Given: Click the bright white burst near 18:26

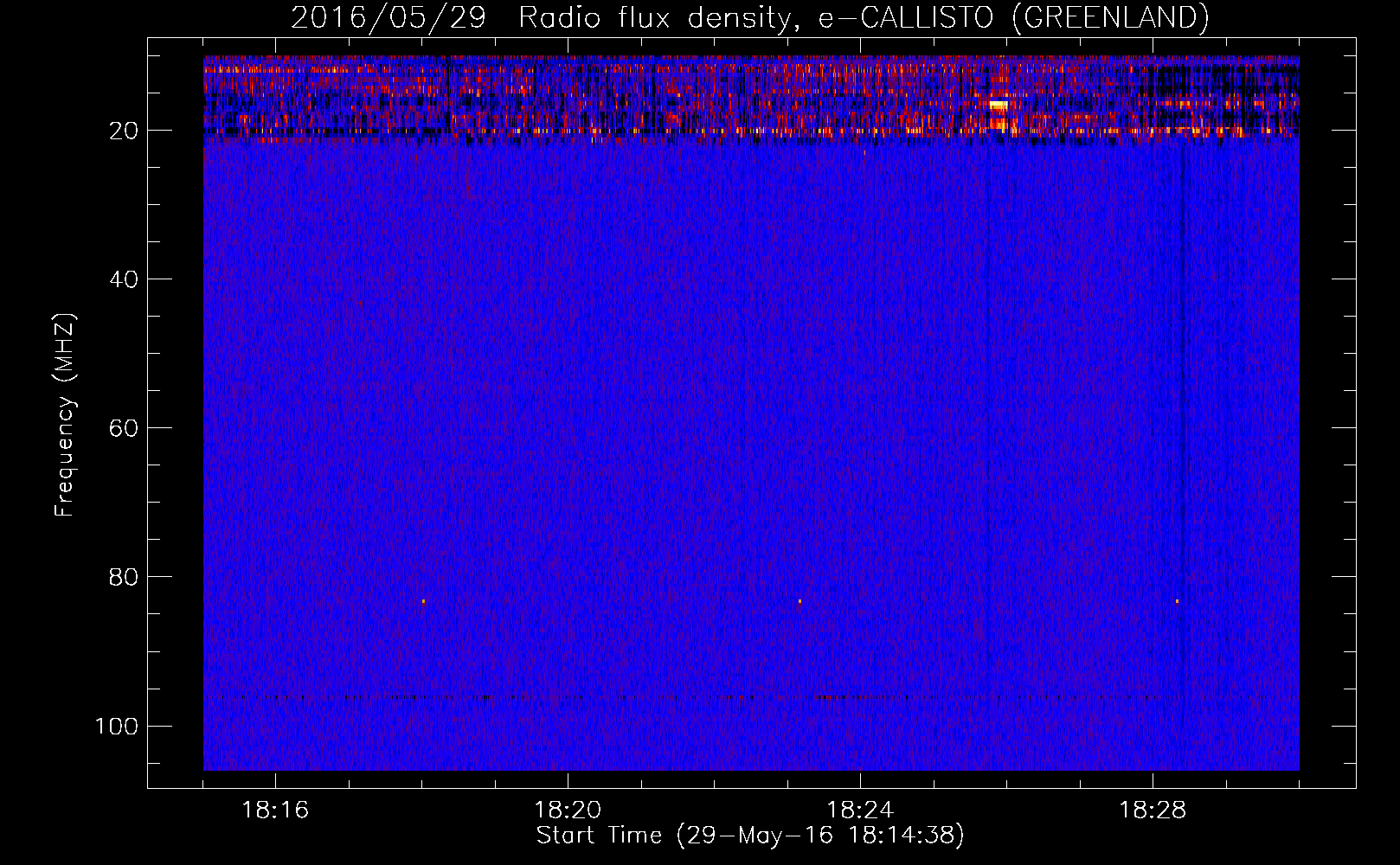Looking at the screenshot, I should point(999,105).
